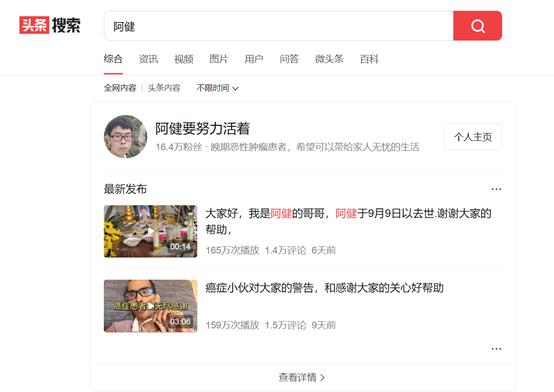The height and width of the screenshot is (392, 554).
Task: Click the 最新发布 section heading
Action: click(x=125, y=189)
